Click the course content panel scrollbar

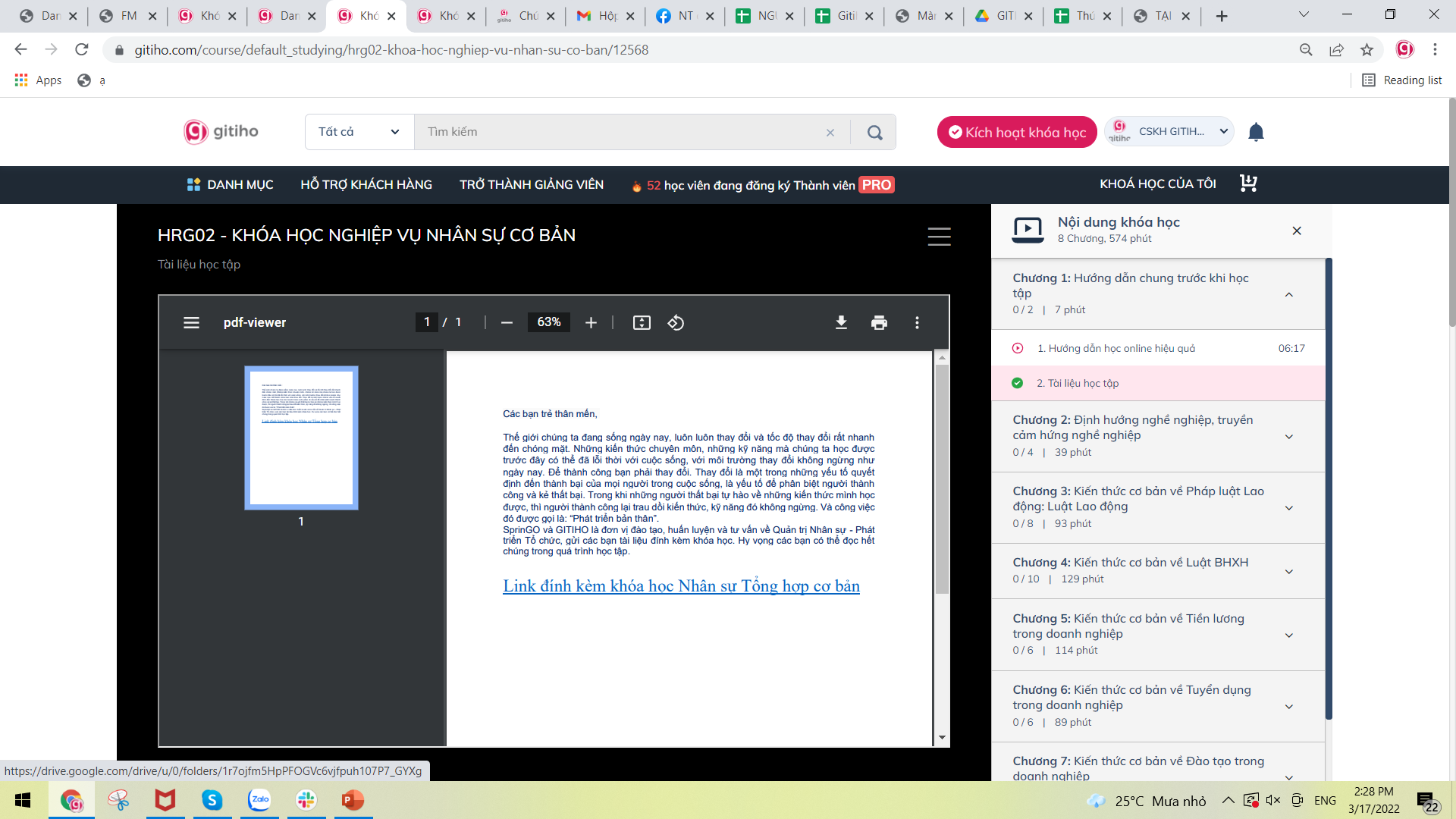coord(1329,488)
